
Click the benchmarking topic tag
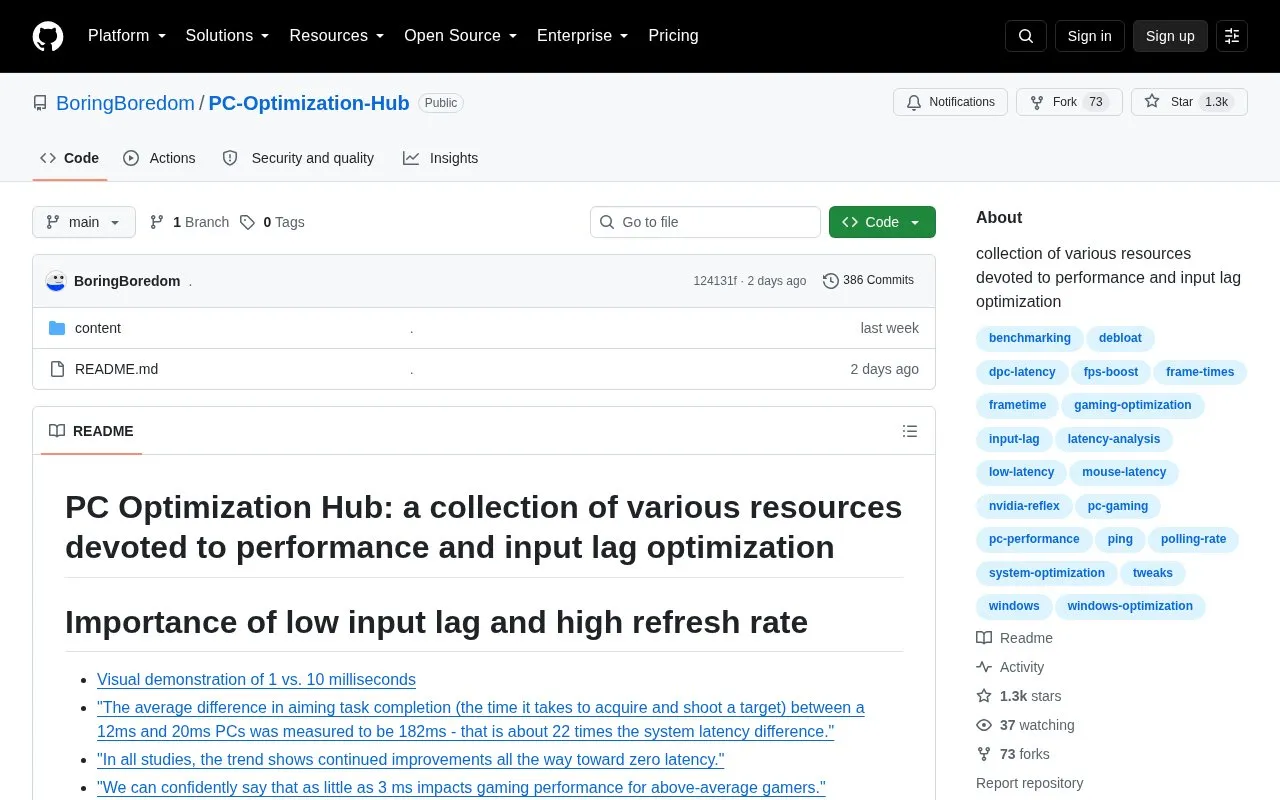[1029, 338]
